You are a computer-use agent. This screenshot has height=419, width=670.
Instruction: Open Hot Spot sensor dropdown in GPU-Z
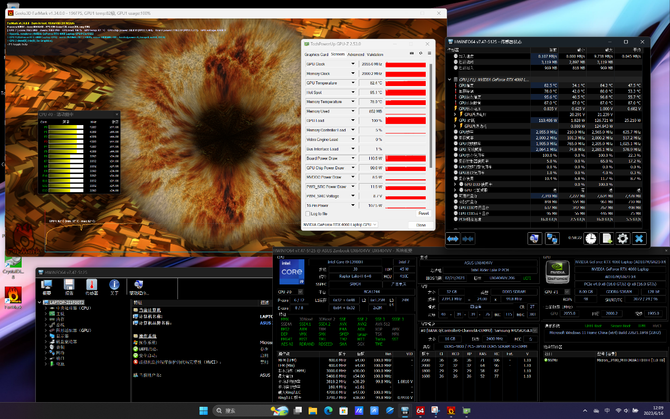click(353, 92)
